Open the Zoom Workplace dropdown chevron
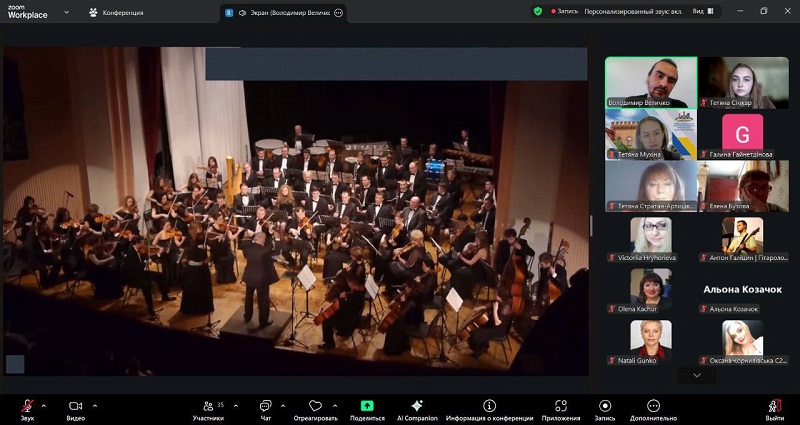Viewport: 800px width, 425px height. click(66, 12)
